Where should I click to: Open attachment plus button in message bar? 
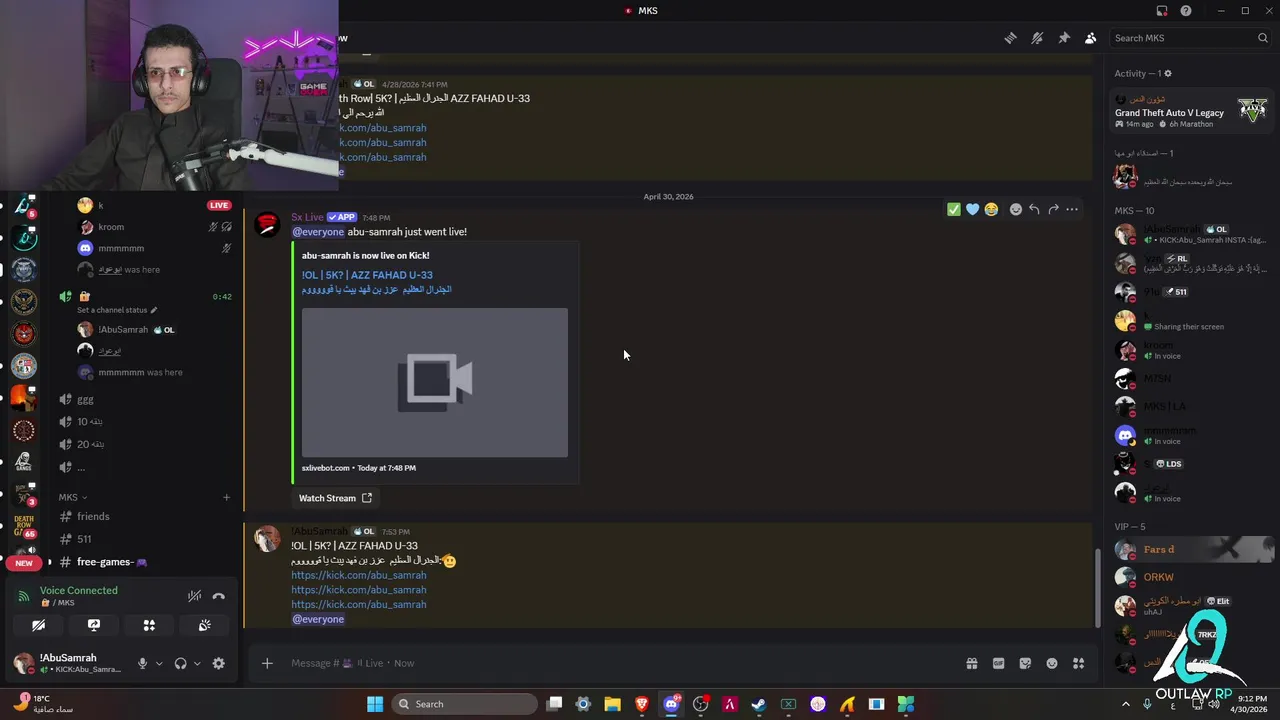coord(267,663)
